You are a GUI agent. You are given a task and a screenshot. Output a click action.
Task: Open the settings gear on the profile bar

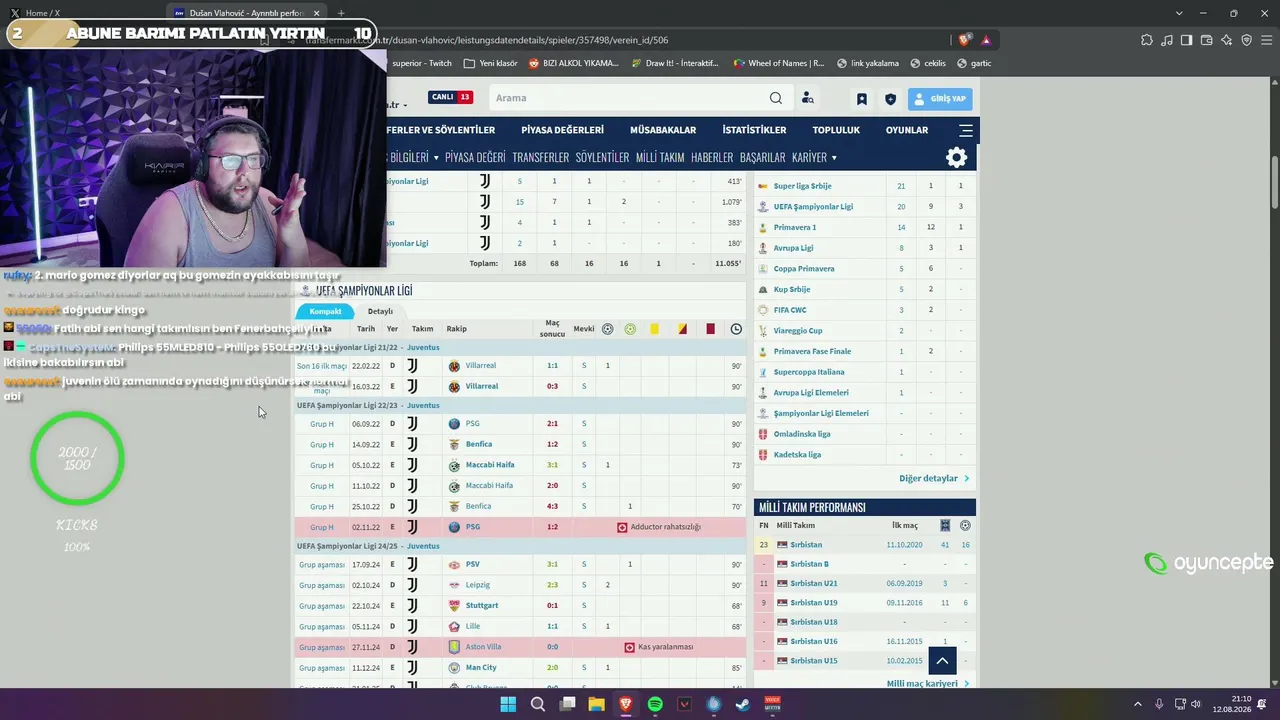(957, 157)
